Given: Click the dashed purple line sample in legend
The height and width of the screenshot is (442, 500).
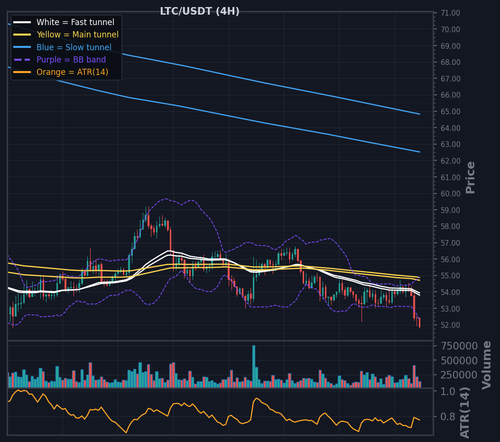Looking at the screenshot, I should pyautogui.click(x=22, y=60).
